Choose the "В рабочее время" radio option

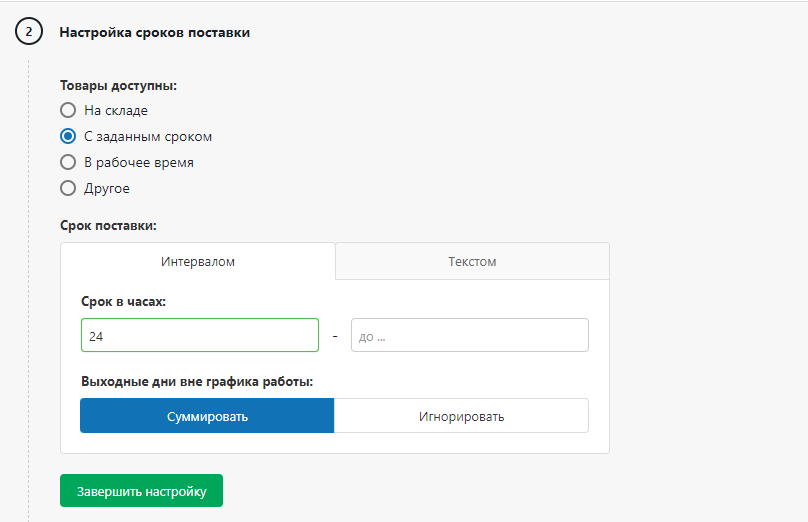68,162
